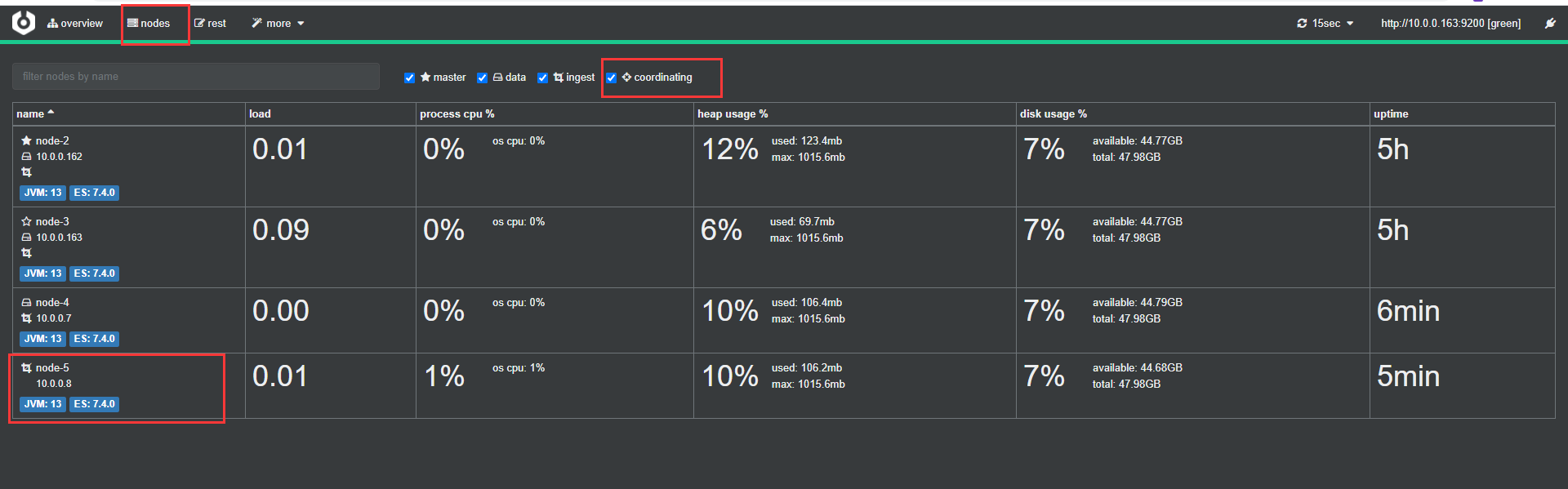Click the outlined star icon of node-3
The width and height of the screenshot is (1568, 489).
(x=26, y=221)
